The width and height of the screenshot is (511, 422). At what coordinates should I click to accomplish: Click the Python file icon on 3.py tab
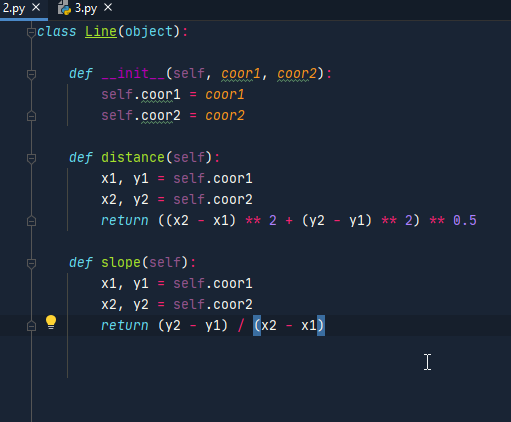pyautogui.click(x=64, y=8)
